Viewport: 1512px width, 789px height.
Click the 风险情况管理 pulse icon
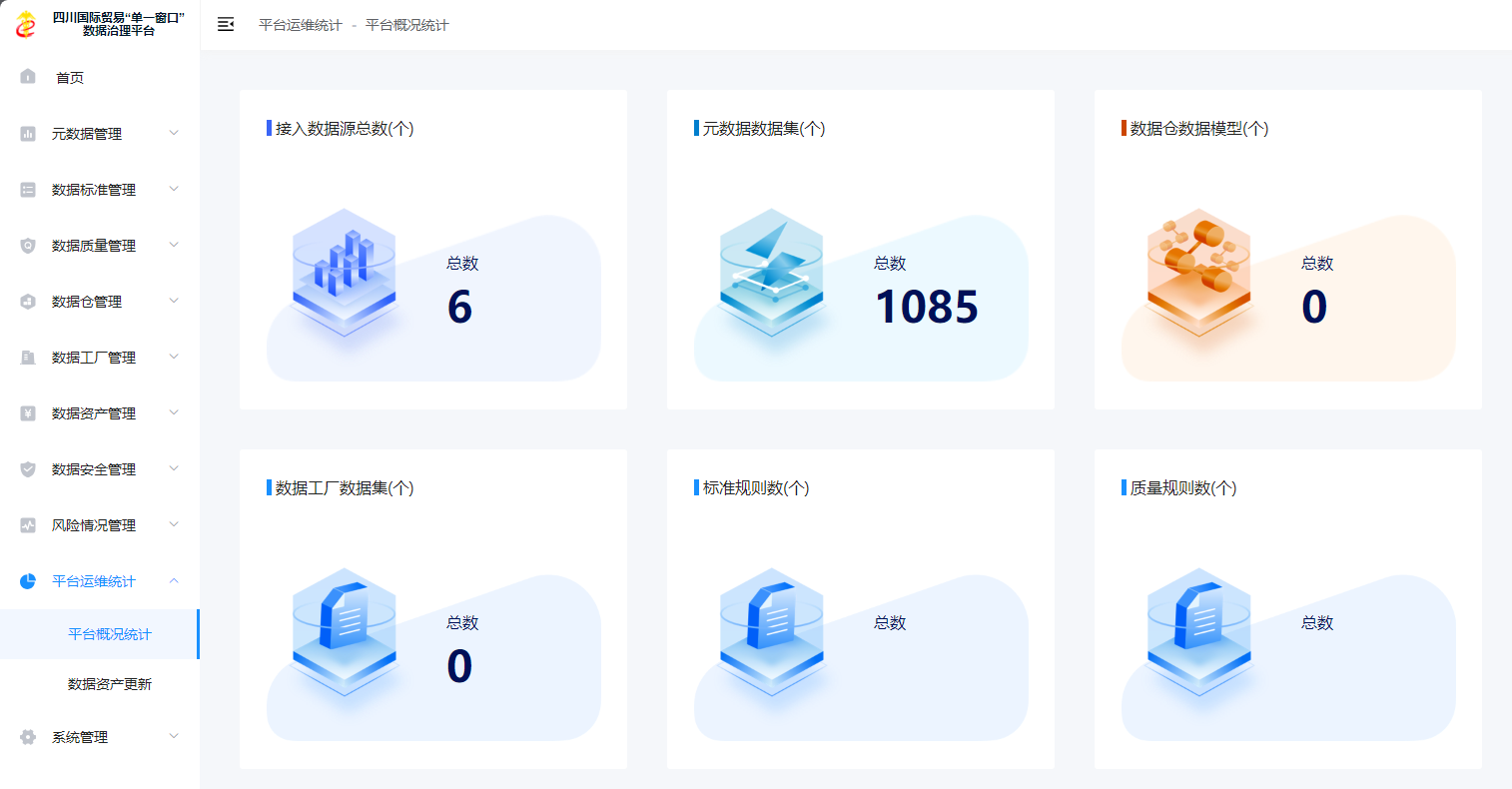click(28, 525)
